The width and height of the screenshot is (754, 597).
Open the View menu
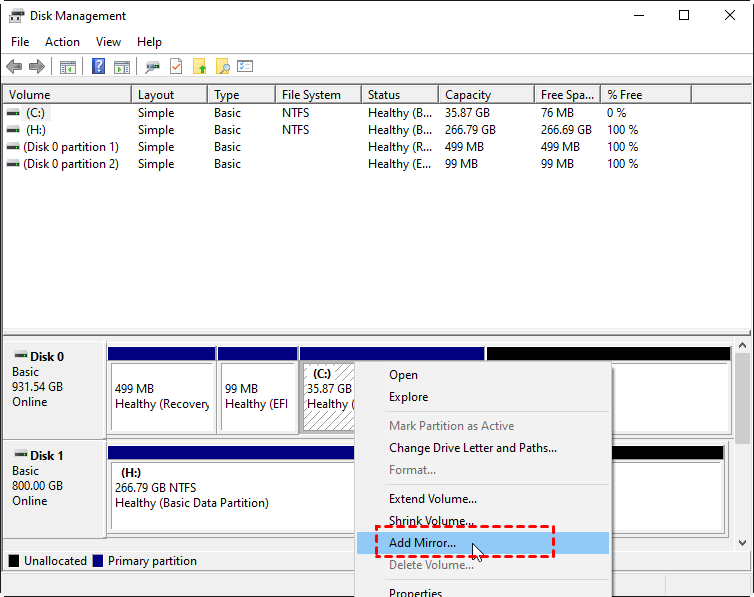tap(108, 42)
